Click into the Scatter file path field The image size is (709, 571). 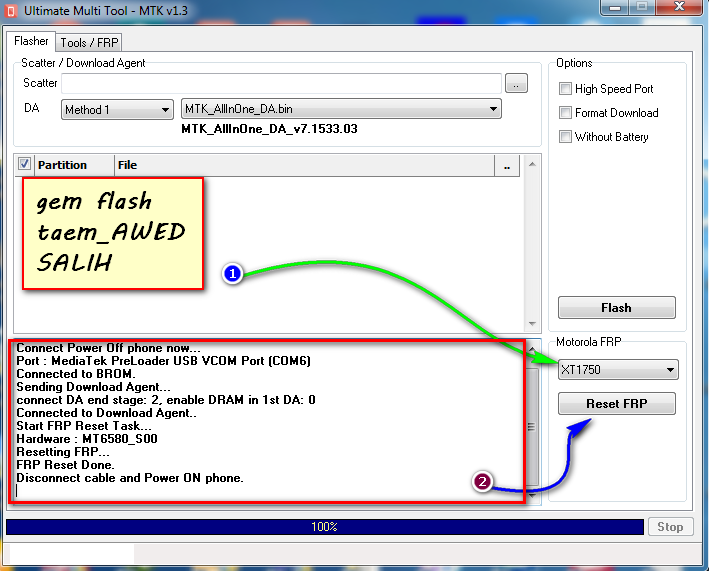coord(281,83)
